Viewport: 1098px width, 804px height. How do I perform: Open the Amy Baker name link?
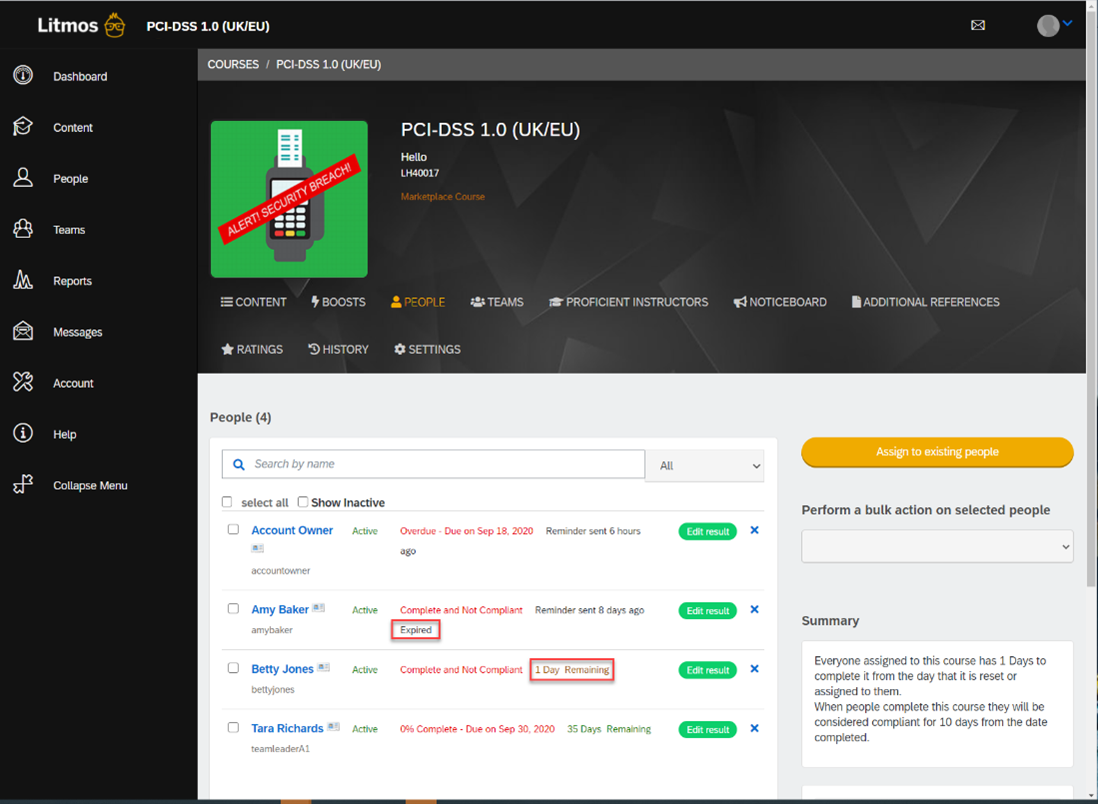[x=280, y=609]
